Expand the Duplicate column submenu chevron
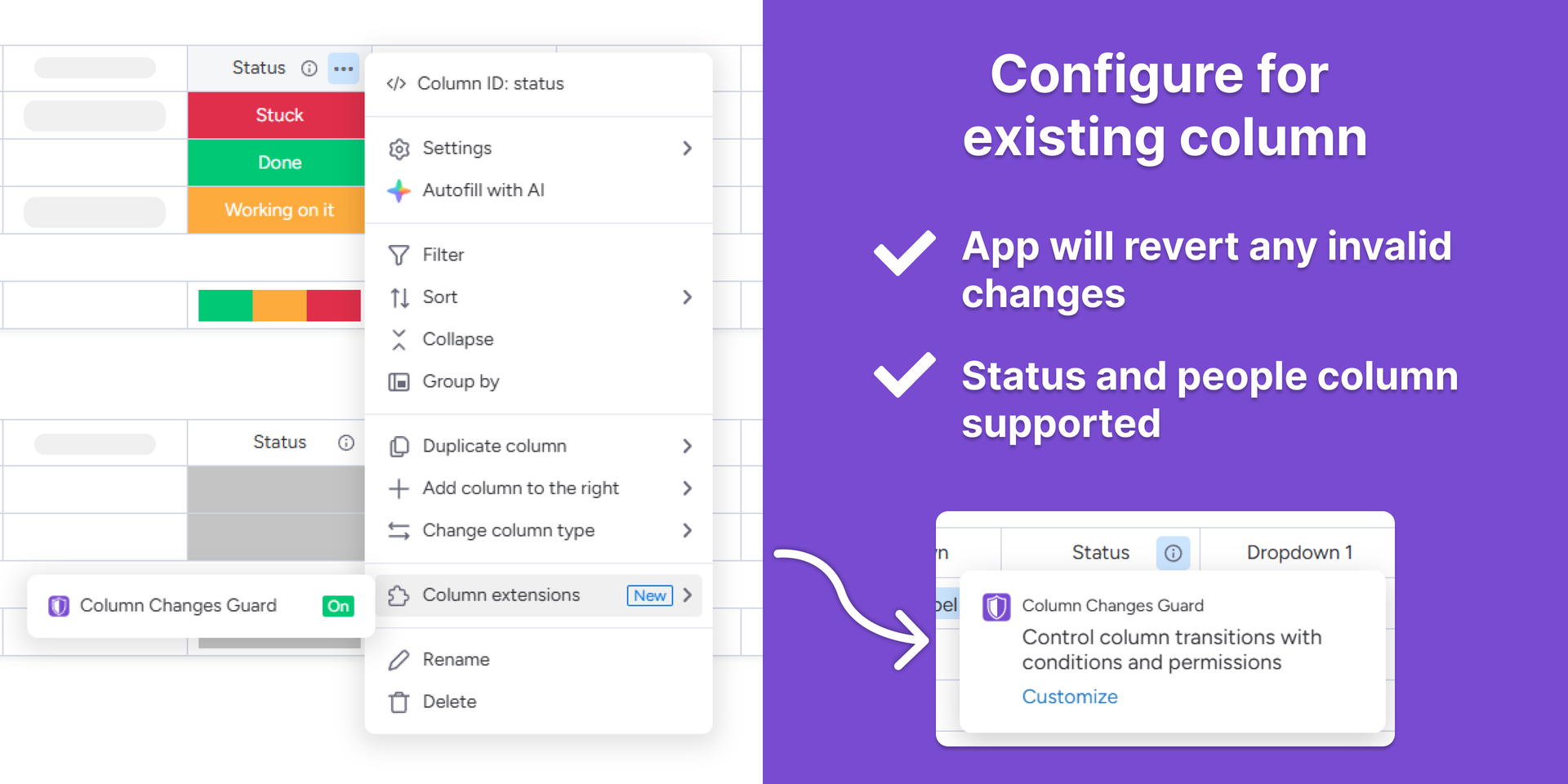1568x784 pixels. pos(687,446)
